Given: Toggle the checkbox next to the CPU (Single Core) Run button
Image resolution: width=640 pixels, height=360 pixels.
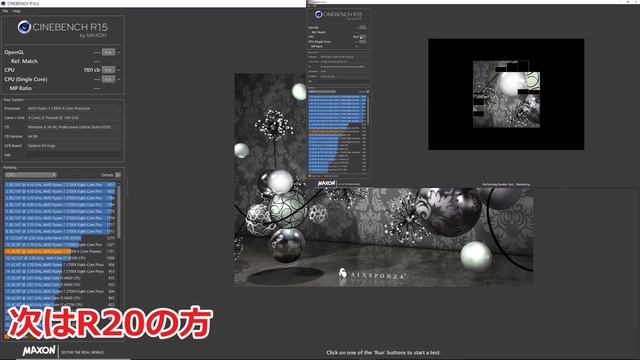Looking at the screenshot, I should pos(119,79).
